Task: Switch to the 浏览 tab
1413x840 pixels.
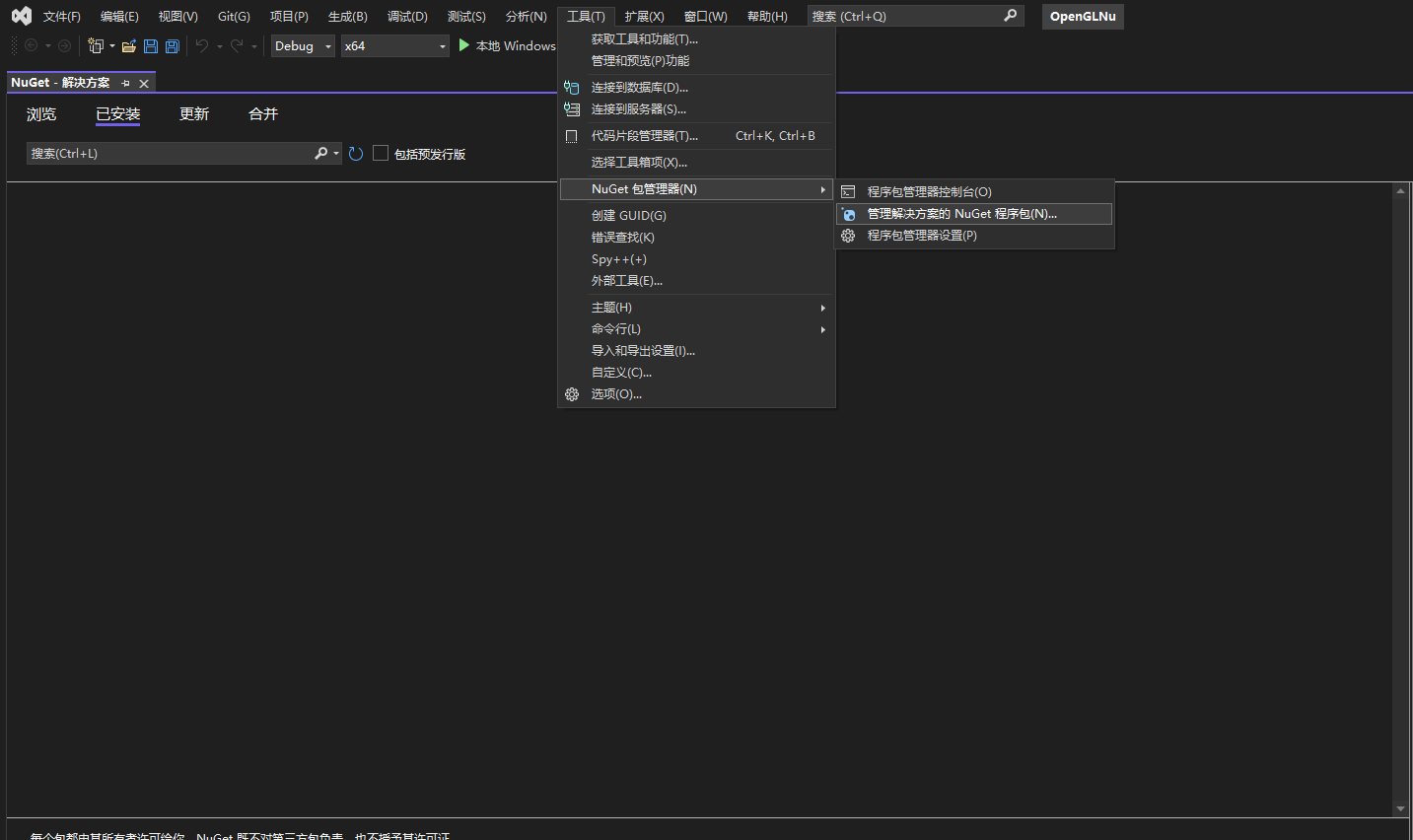Action: click(41, 114)
